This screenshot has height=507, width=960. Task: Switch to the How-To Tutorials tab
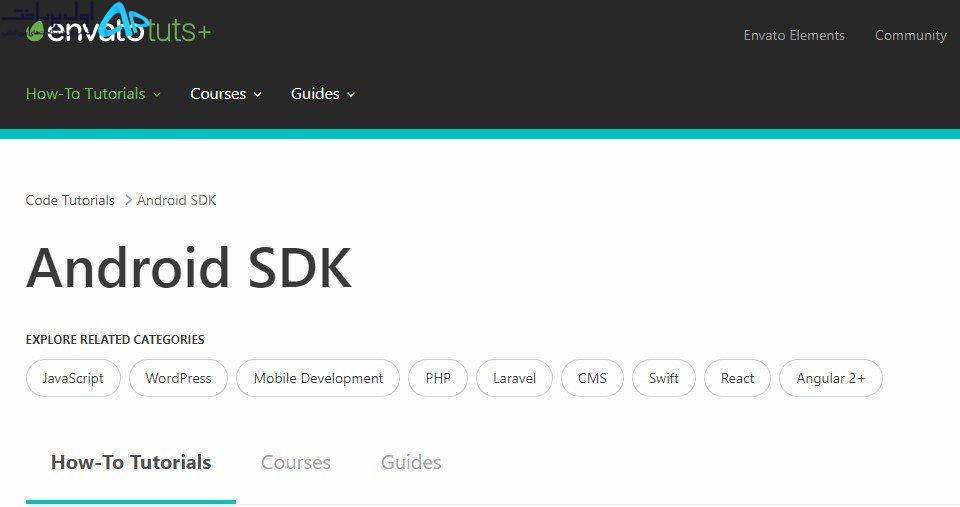tap(131, 462)
